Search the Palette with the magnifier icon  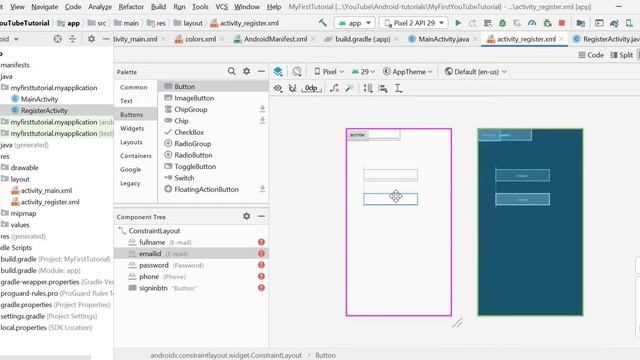pyautogui.click(x=231, y=71)
